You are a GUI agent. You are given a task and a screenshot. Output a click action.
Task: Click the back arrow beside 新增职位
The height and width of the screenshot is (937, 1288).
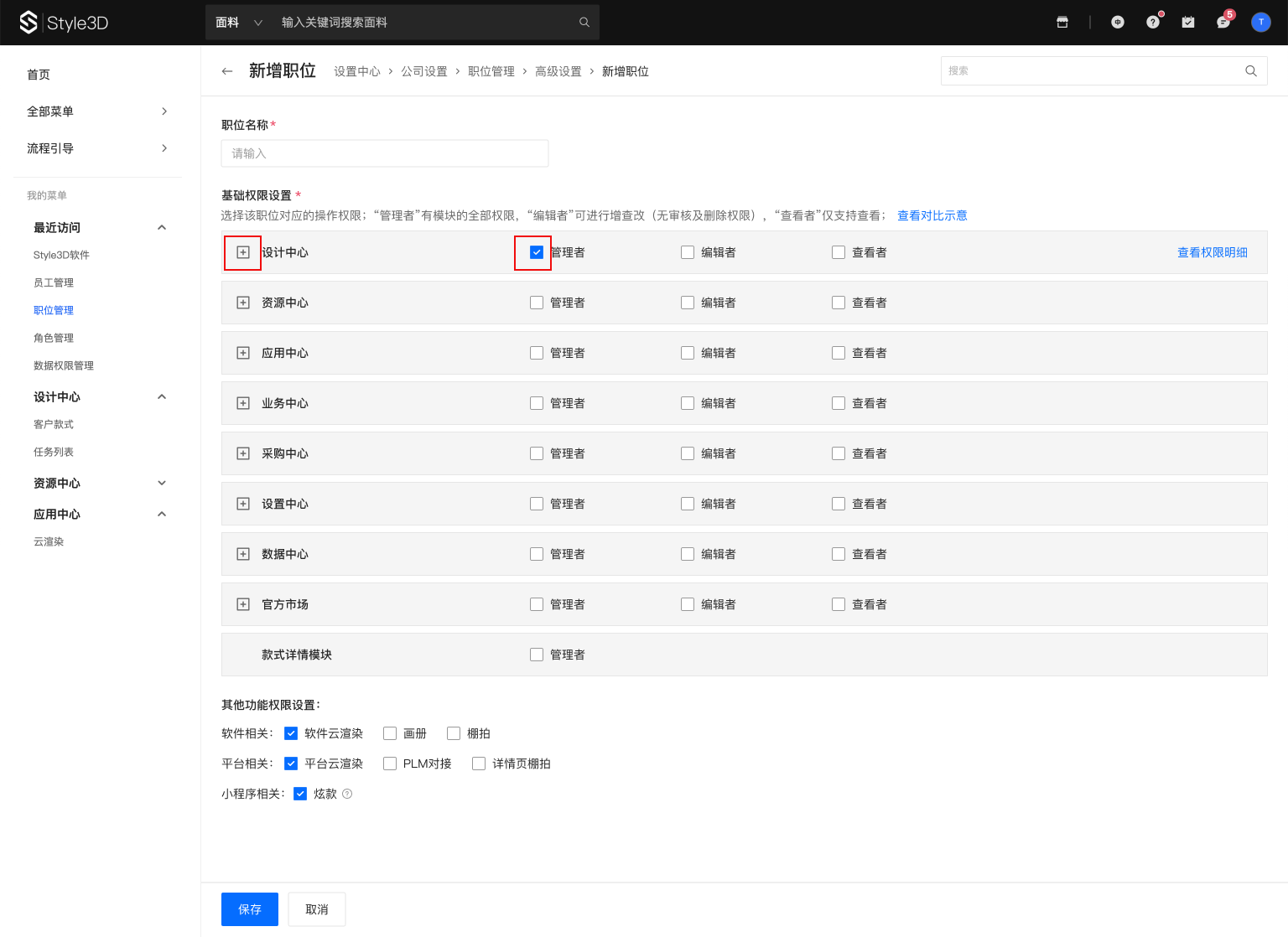click(227, 71)
